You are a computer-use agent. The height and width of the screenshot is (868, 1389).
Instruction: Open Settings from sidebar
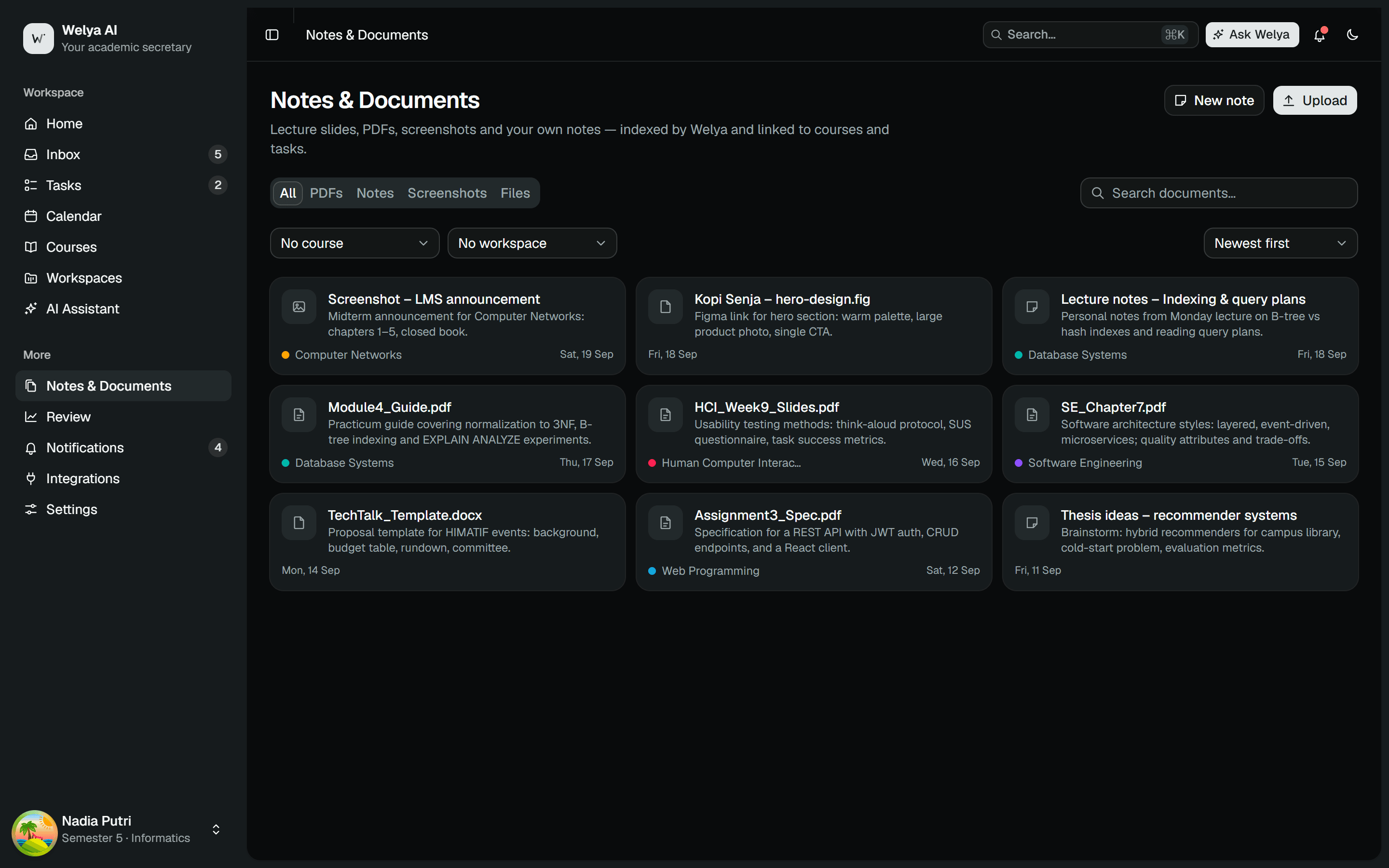[x=123, y=509]
